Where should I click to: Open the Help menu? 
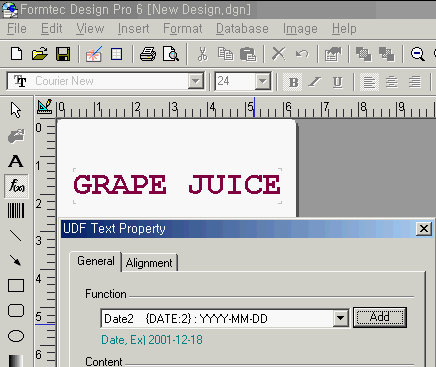tap(344, 29)
